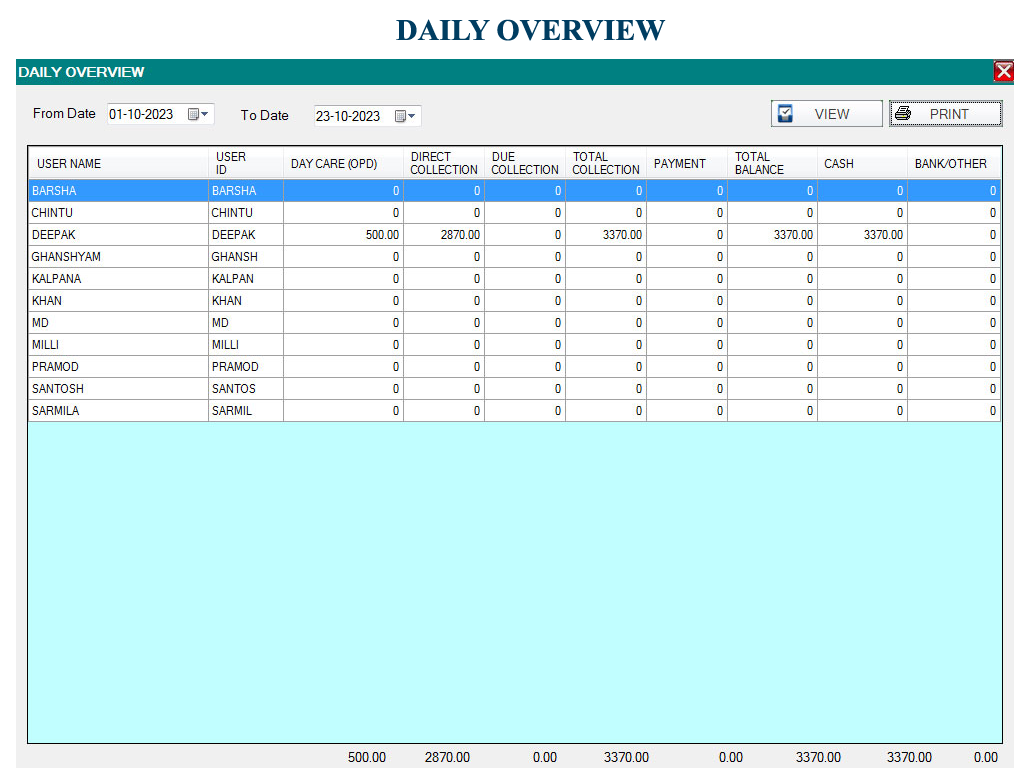This screenshot has height=768, width=1024.
Task: Click the checkmark icon on VIEW button
Action: coord(786,114)
